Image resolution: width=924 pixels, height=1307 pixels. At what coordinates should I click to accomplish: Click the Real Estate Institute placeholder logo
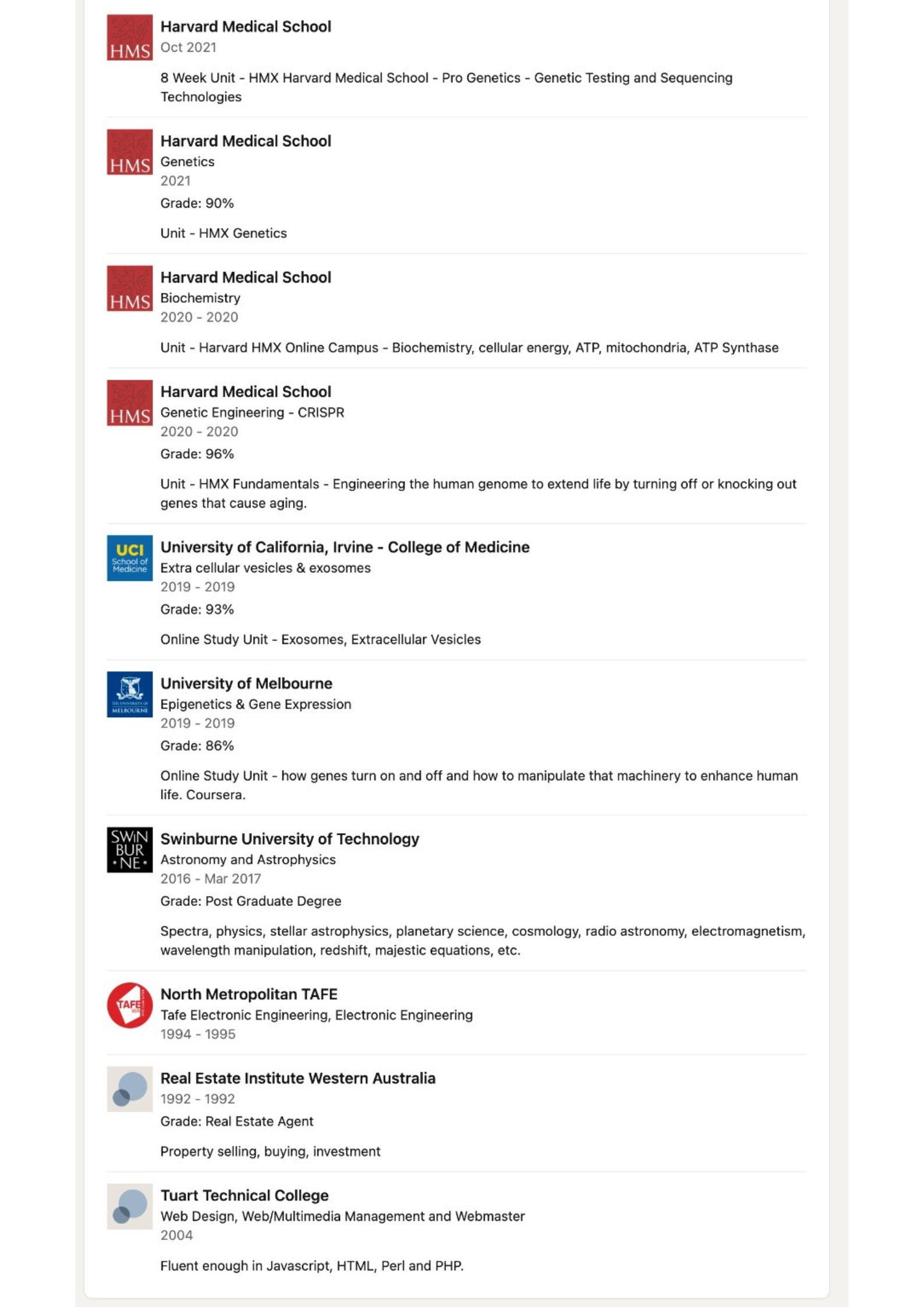[x=129, y=1089]
